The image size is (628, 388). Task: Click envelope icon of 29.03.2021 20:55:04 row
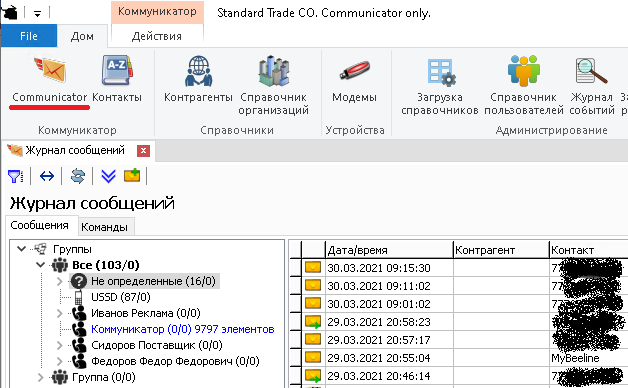(313, 357)
